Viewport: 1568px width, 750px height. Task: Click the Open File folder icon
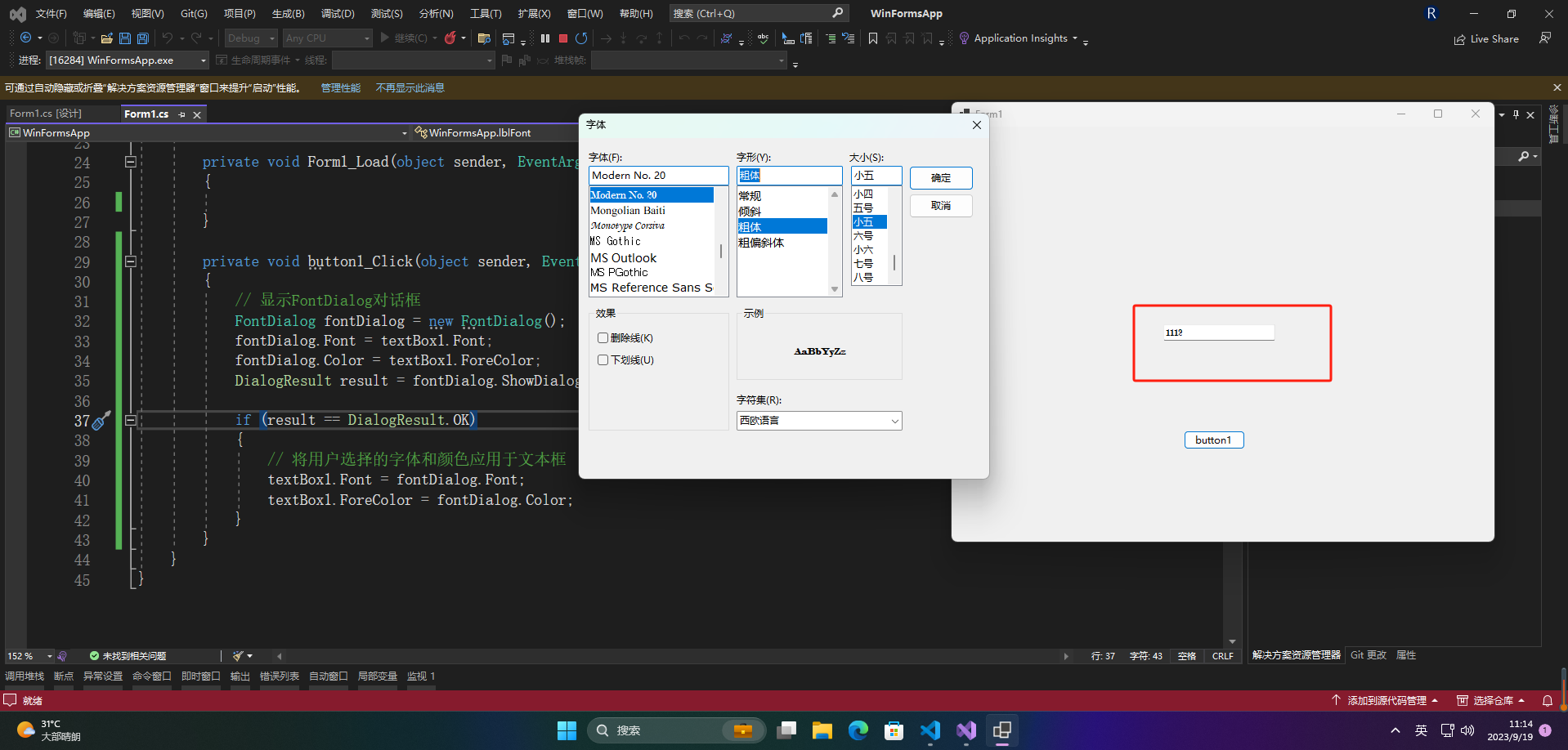pos(106,38)
